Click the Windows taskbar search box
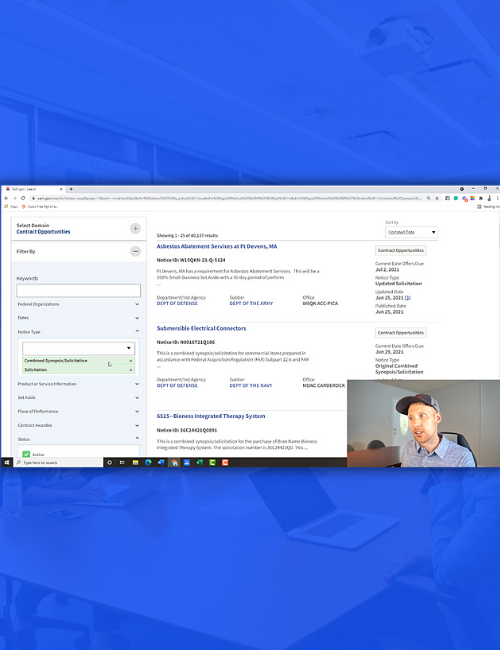 [58, 462]
